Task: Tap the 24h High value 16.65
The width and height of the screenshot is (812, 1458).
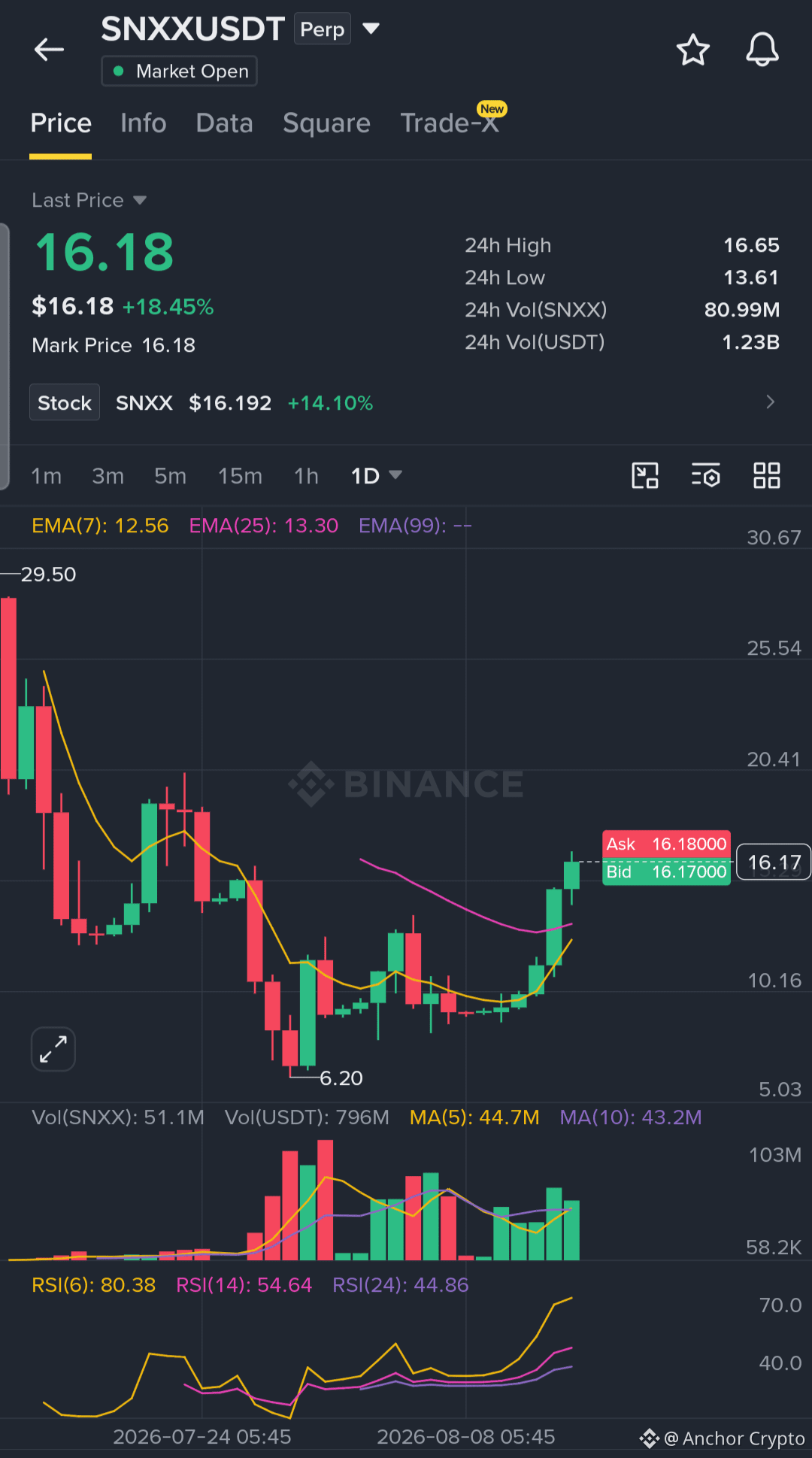Action: (x=751, y=245)
